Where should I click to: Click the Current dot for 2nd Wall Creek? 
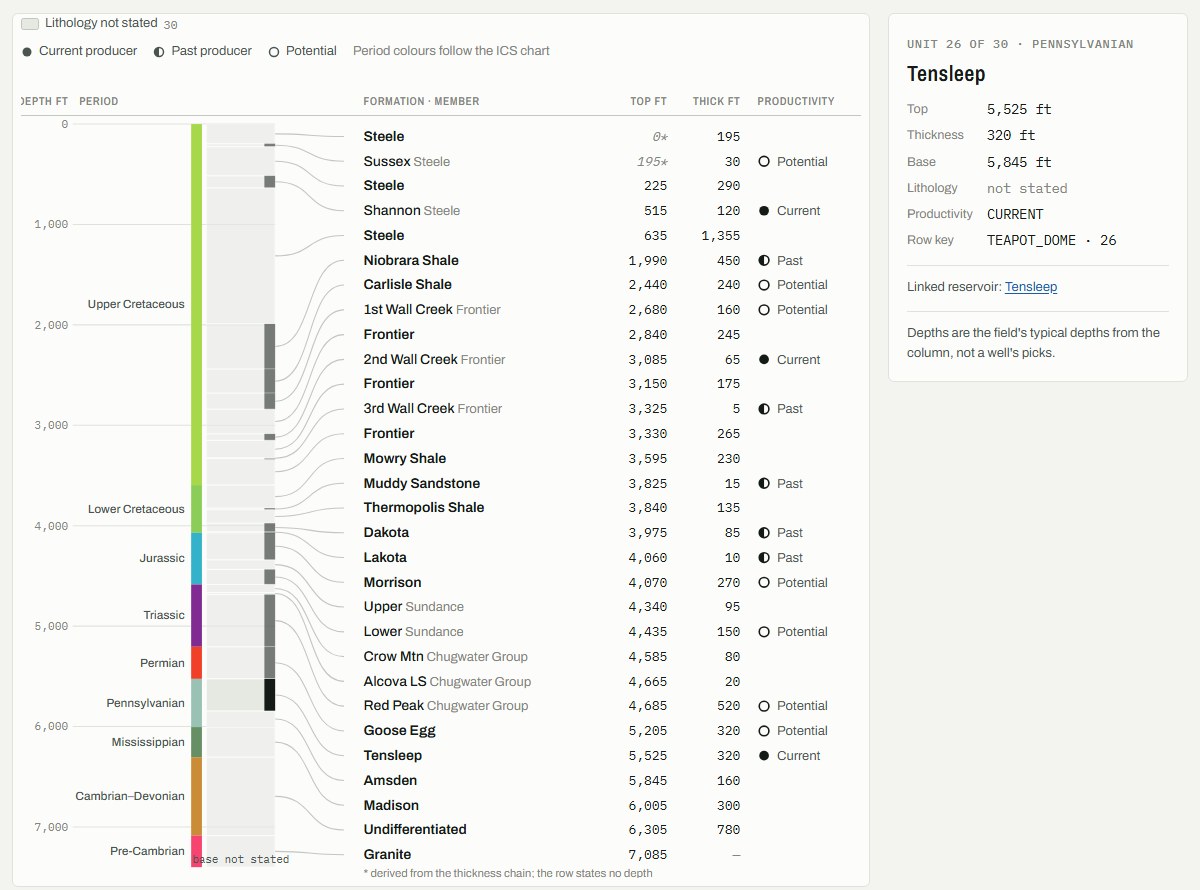tap(764, 359)
